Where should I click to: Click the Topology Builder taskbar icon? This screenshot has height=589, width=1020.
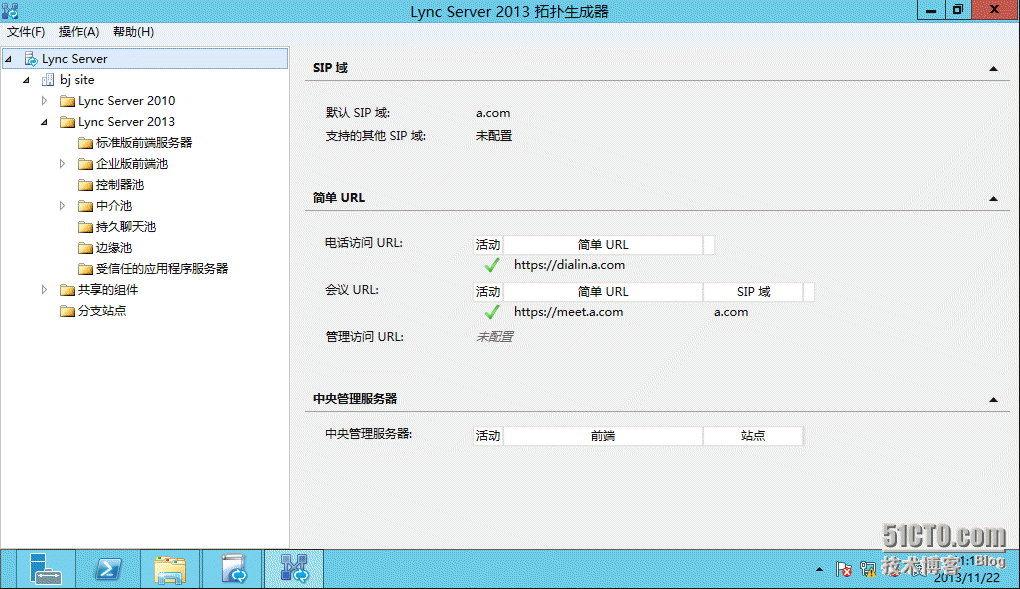point(294,569)
